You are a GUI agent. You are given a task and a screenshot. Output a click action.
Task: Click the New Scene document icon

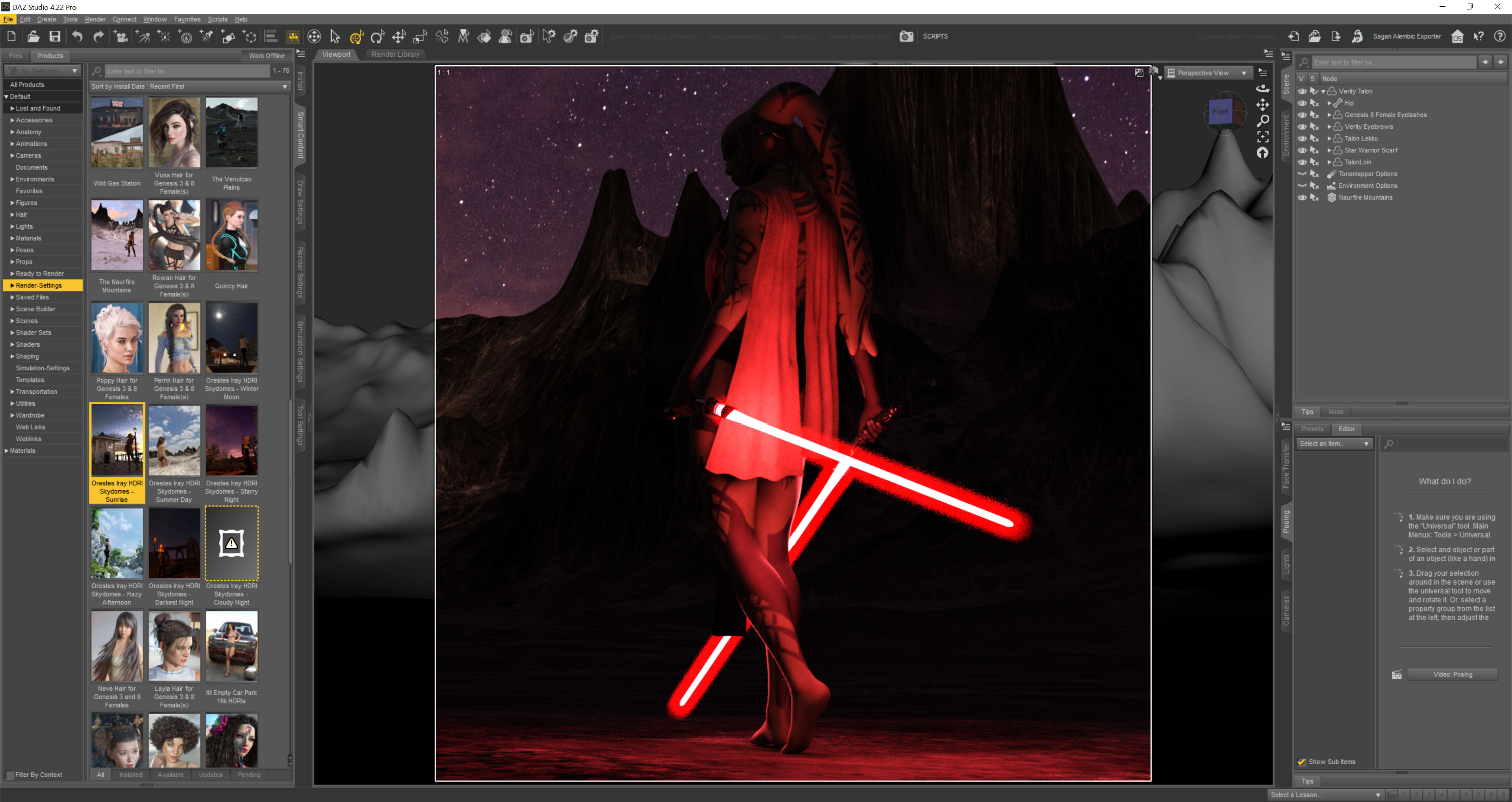click(x=12, y=36)
